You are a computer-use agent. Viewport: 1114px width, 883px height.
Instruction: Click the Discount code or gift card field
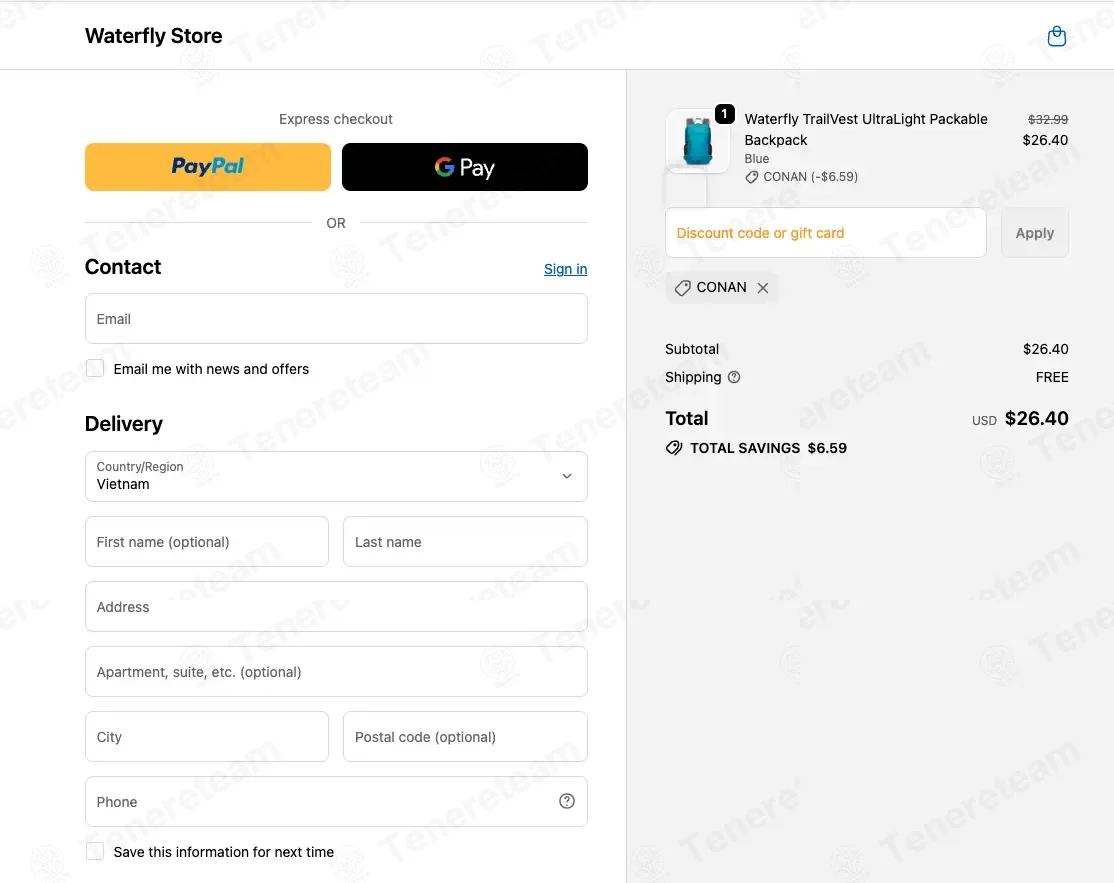click(x=826, y=233)
